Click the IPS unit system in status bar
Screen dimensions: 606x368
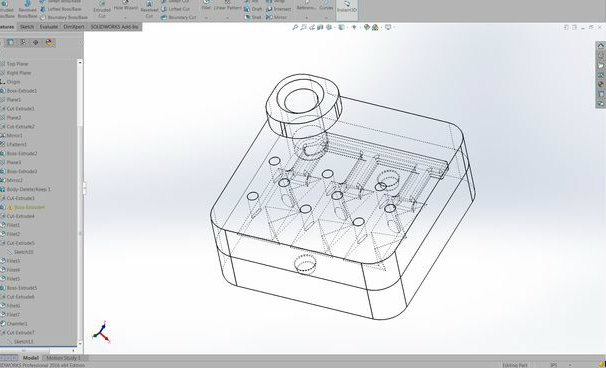(553, 365)
